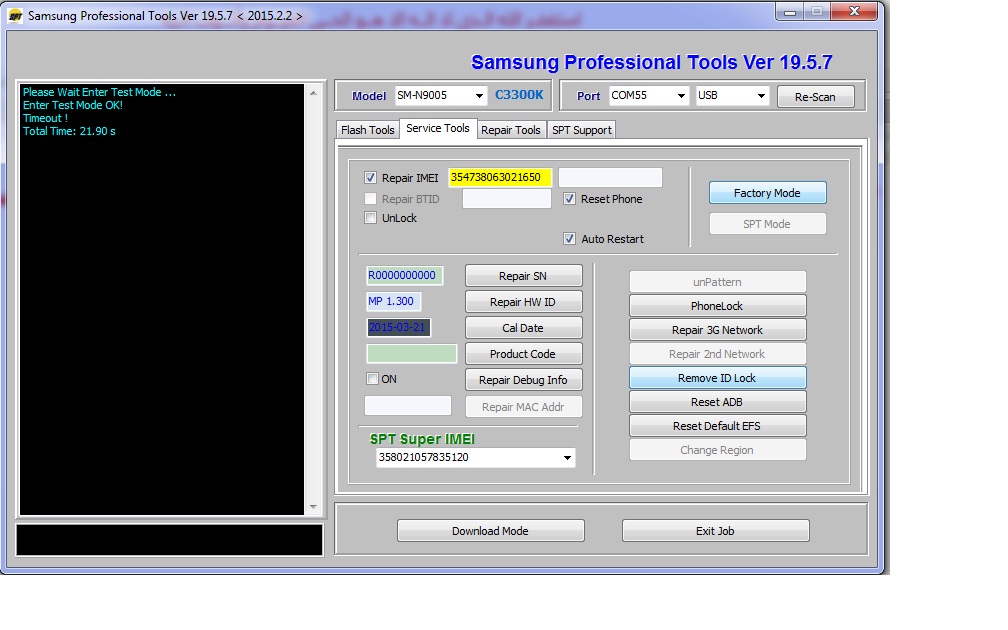The width and height of the screenshot is (1008, 630).
Task: Click the MP 1.300 hardware ID field
Action: pyautogui.click(x=394, y=302)
